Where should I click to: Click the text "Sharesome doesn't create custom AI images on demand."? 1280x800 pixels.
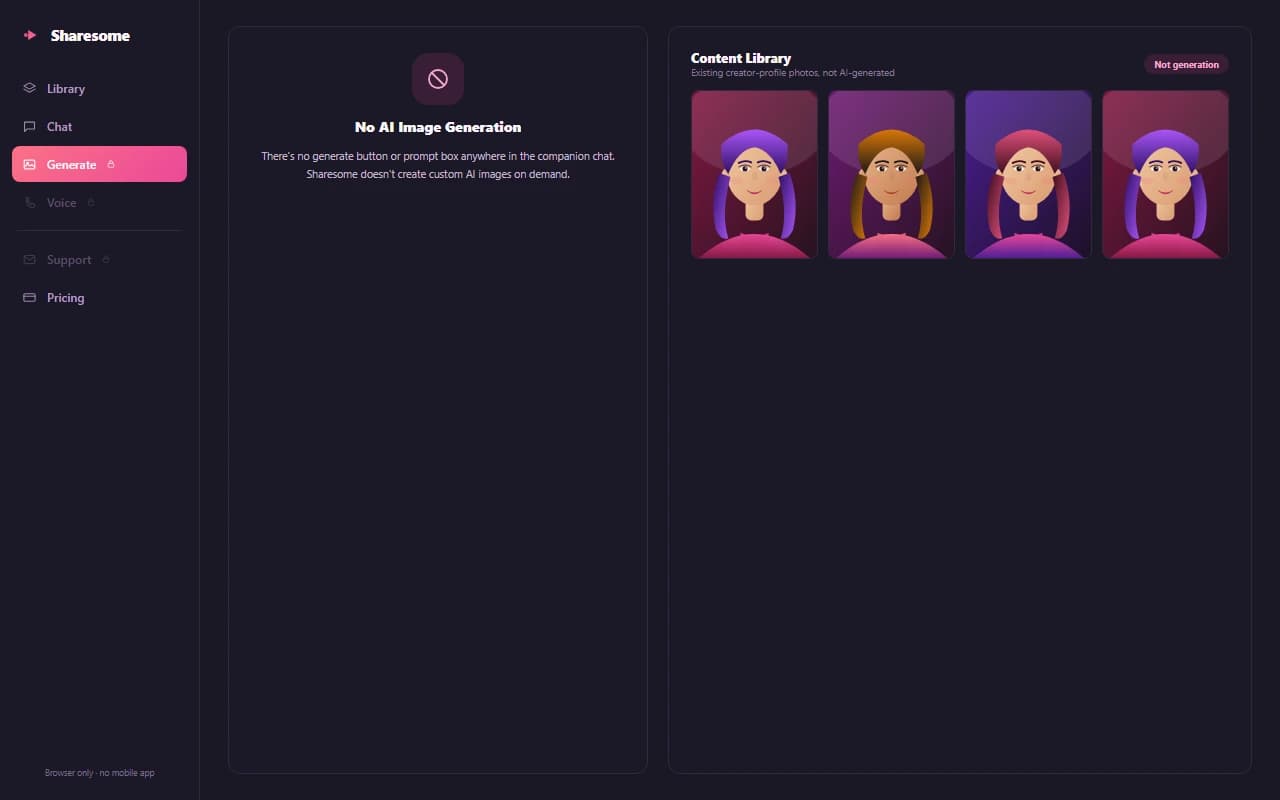pos(438,174)
